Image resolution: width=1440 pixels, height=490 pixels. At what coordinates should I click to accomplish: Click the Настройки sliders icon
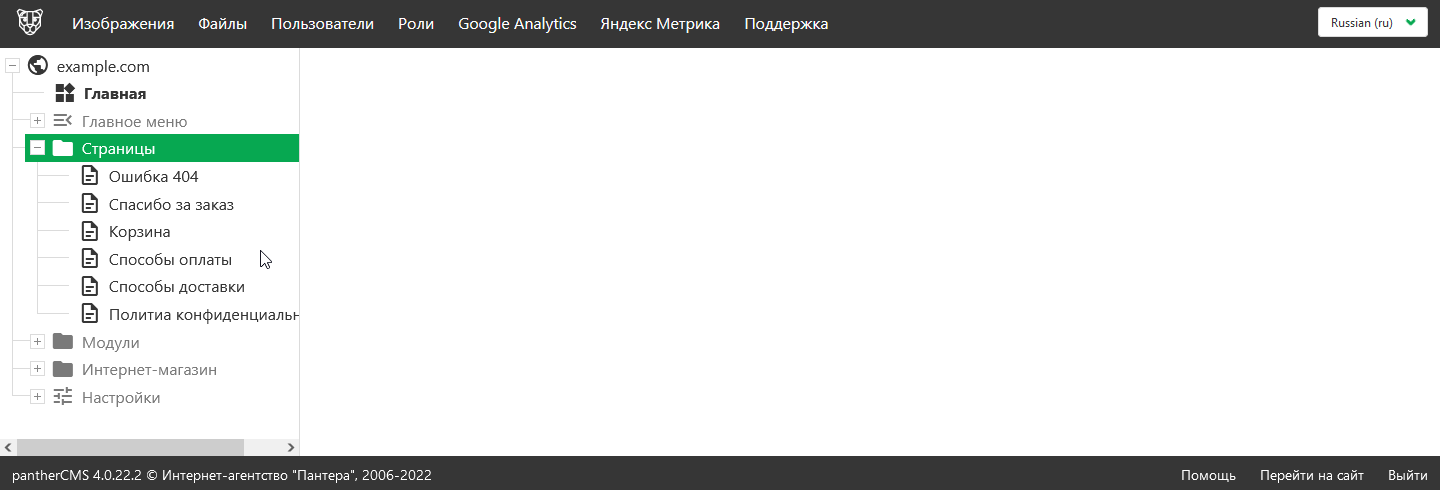click(63, 397)
